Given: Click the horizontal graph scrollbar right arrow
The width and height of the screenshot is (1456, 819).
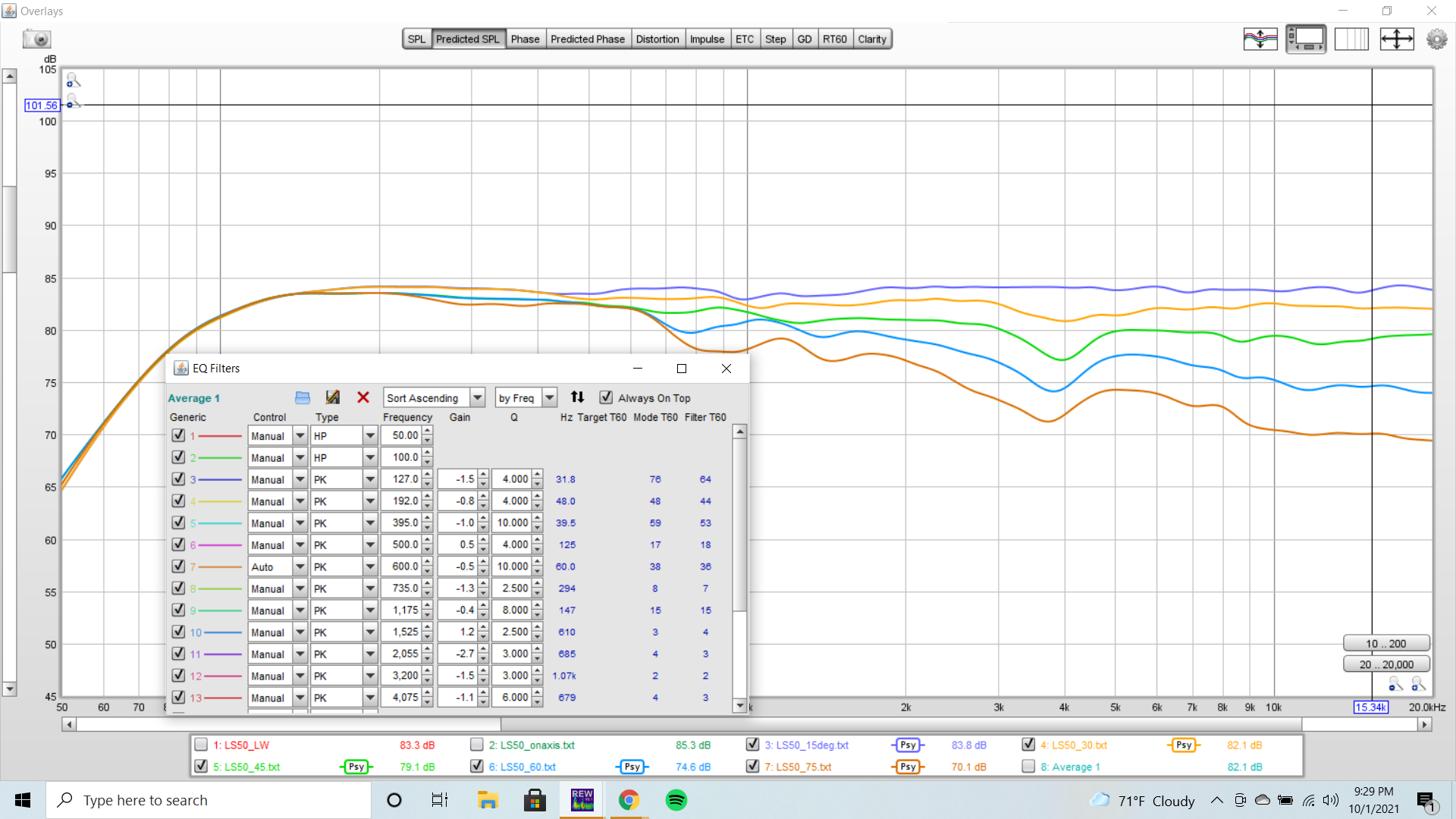Looking at the screenshot, I should 1425,724.
